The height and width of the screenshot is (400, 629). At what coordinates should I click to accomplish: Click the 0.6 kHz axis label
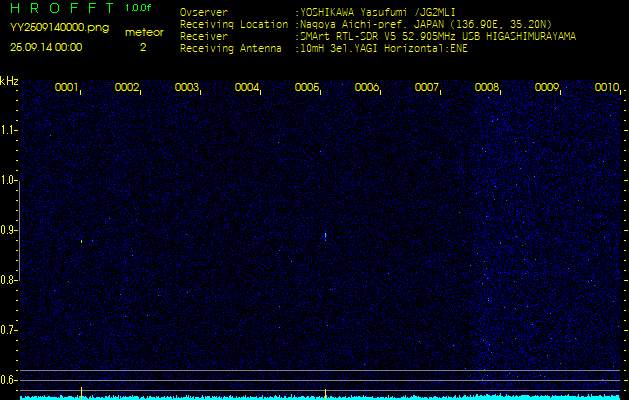pos(8,380)
